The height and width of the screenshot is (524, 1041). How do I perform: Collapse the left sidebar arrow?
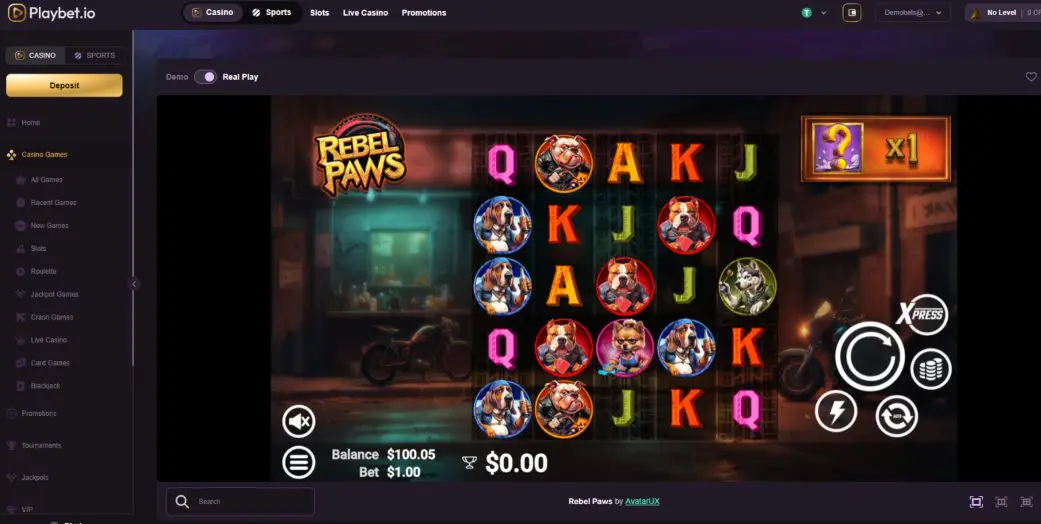pyautogui.click(x=133, y=284)
